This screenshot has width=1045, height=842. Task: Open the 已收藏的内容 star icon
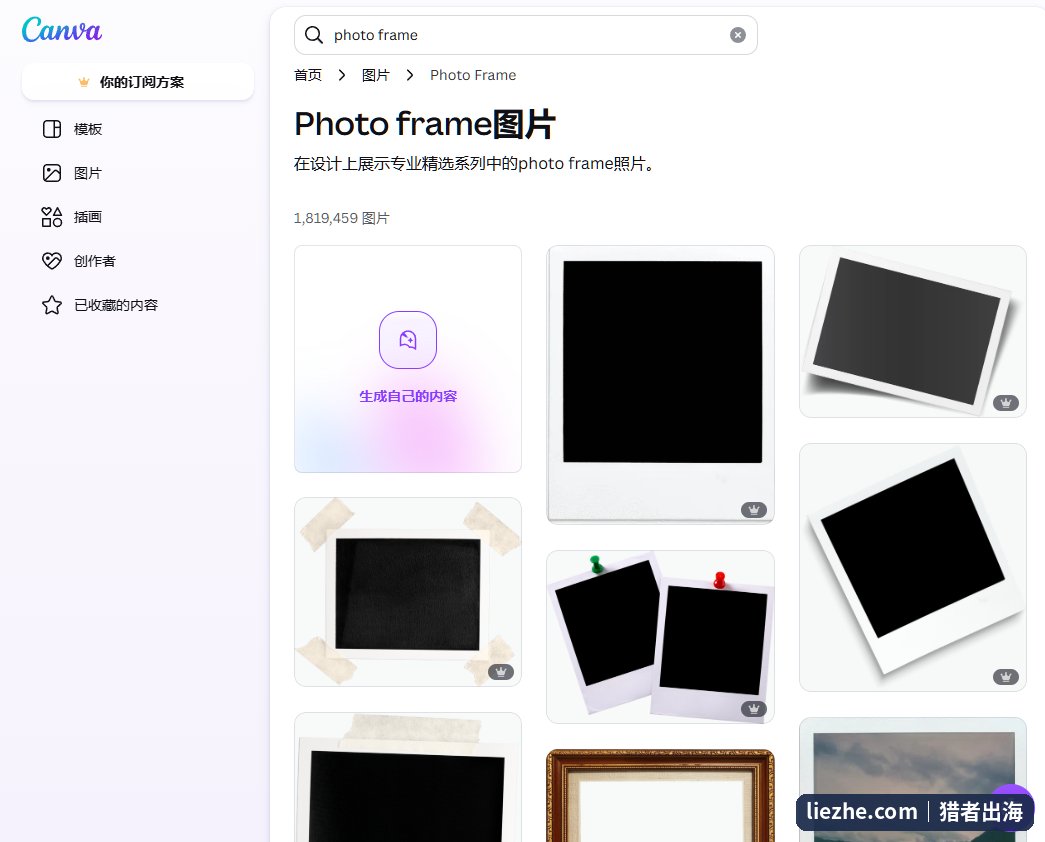coord(52,305)
